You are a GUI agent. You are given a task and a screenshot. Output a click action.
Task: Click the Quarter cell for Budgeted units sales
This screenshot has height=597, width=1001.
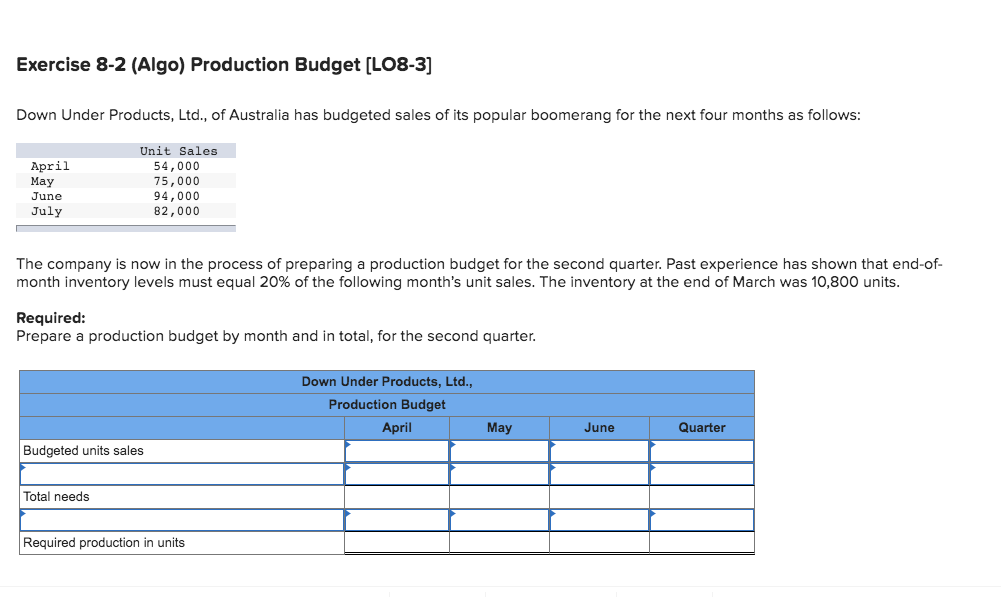[x=702, y=450]
